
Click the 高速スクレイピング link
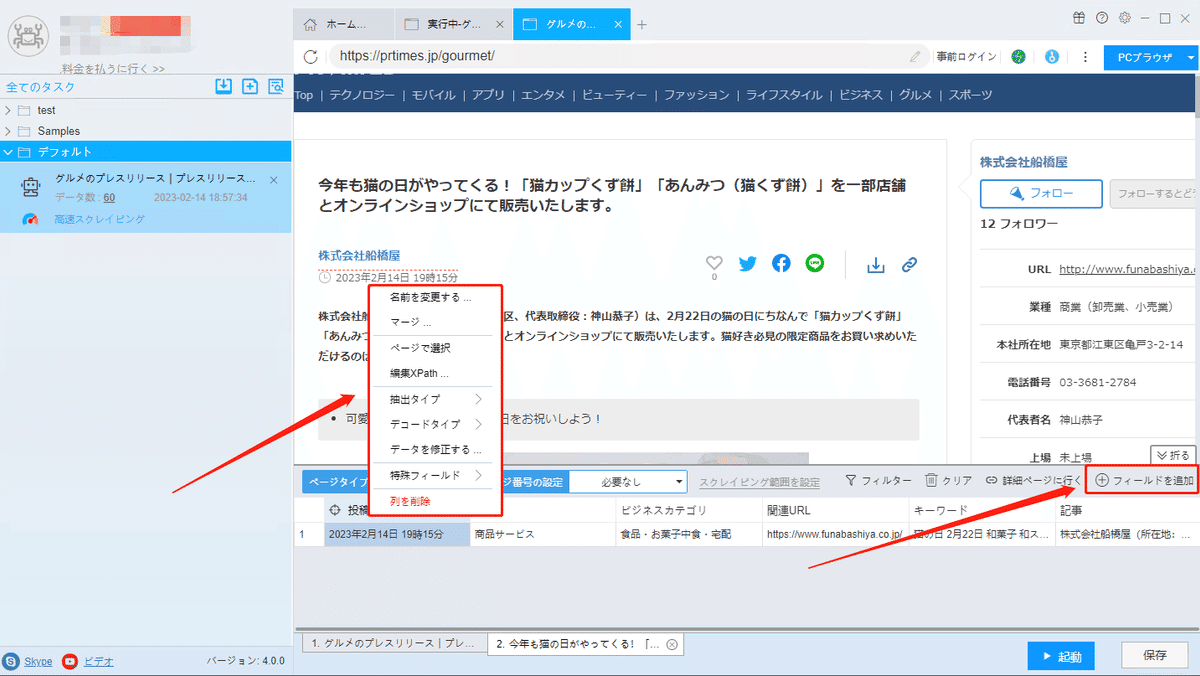click(100, 219)
